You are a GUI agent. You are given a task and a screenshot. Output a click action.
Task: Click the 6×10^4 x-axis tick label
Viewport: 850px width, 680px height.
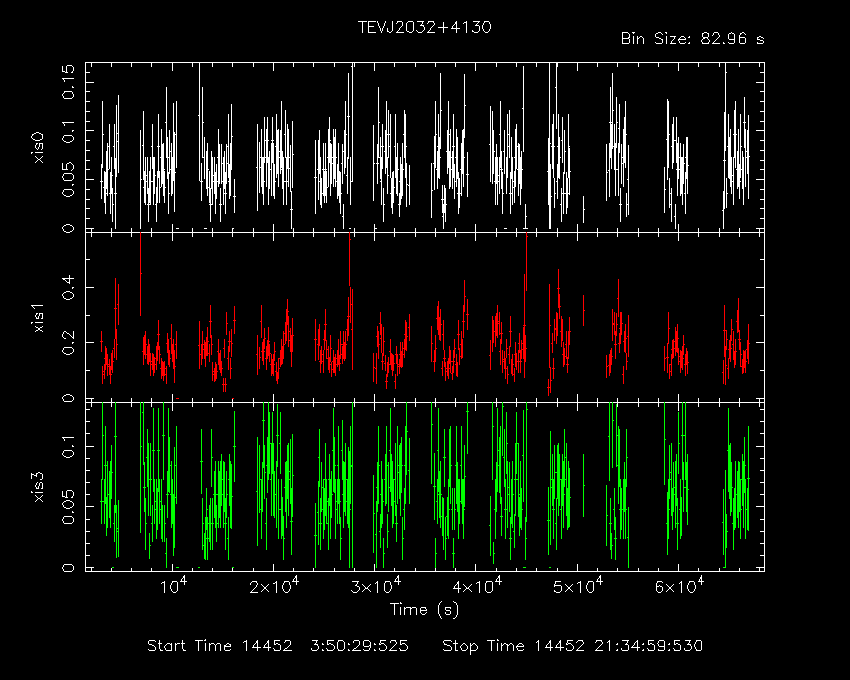[680, 586]
